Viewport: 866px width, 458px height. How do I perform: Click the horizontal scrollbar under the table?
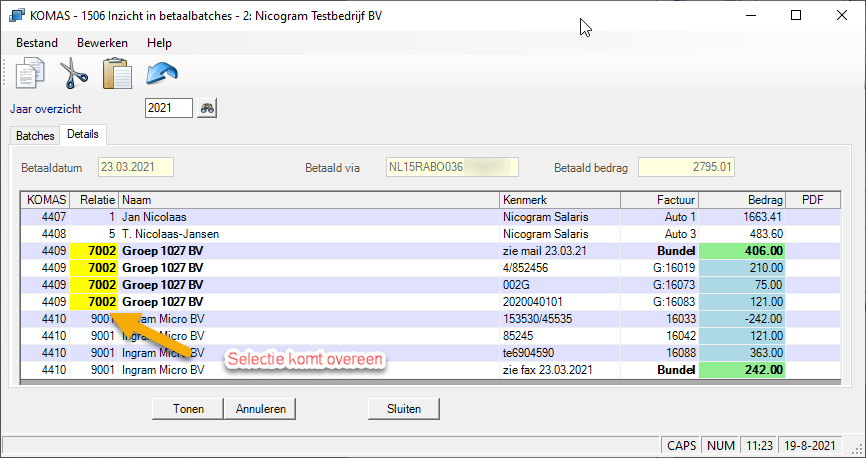(x=431, y=382)
